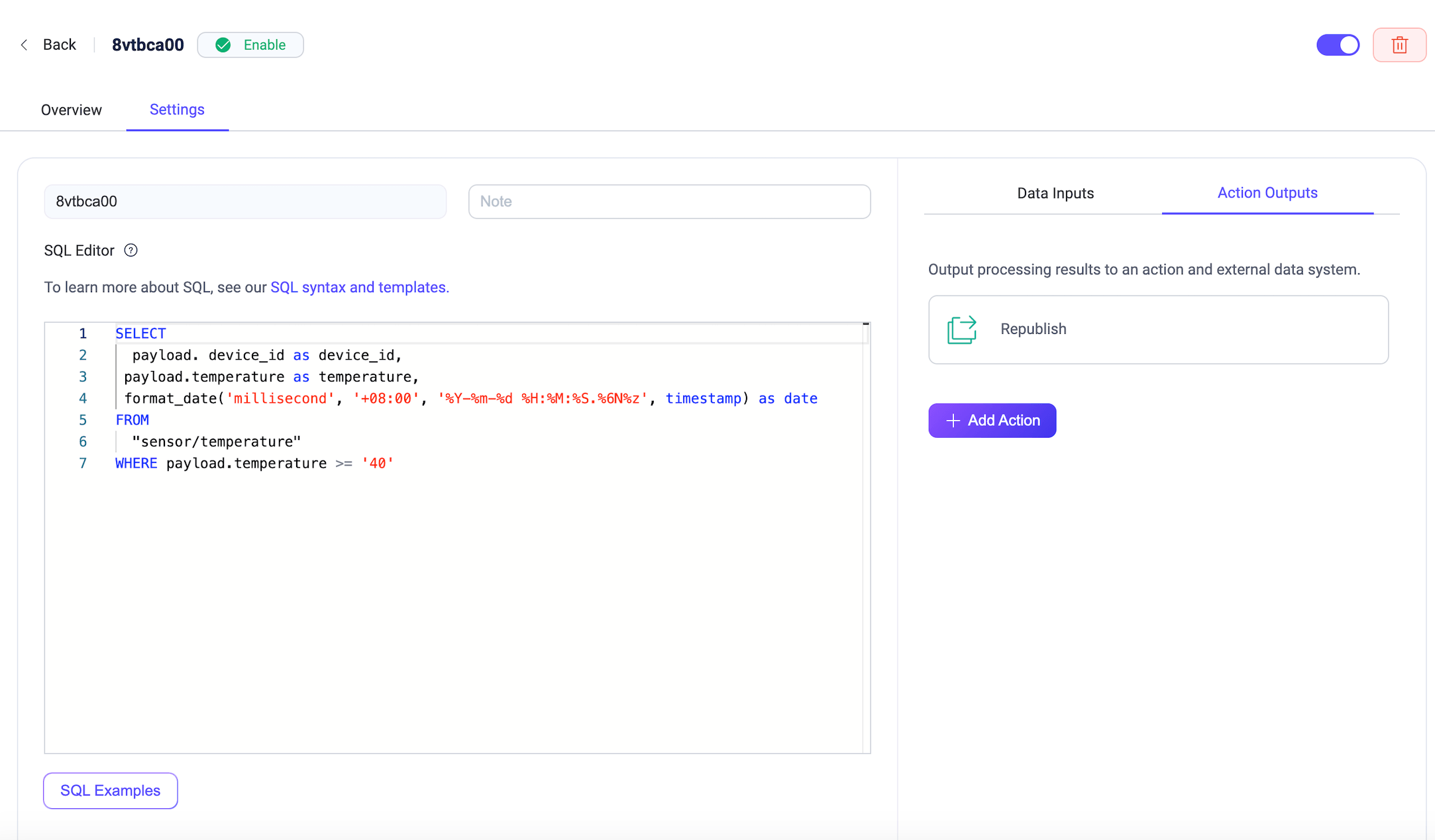Click the red trash delete icon
1435x840 pixels.
(x=1399, y=45)
